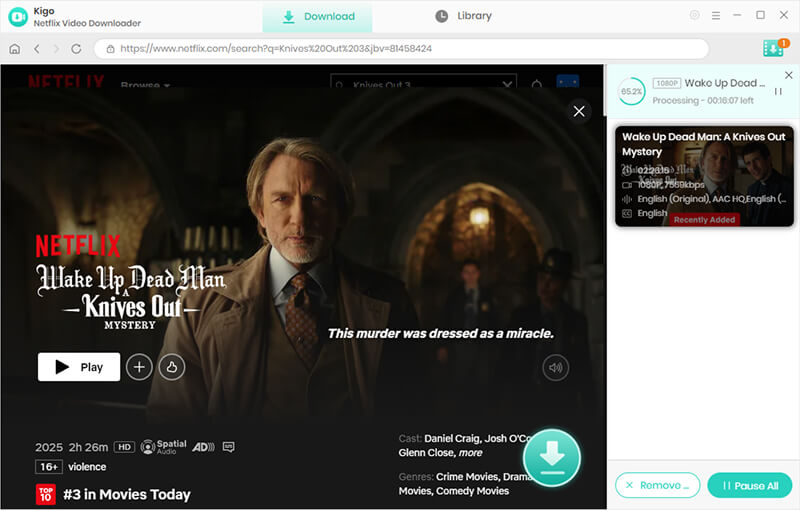Rate the movie with thumbs up icon
Image resolution: width=800 pixels, height=510 pixels.
pyautogui.click(x=172, y=367)
